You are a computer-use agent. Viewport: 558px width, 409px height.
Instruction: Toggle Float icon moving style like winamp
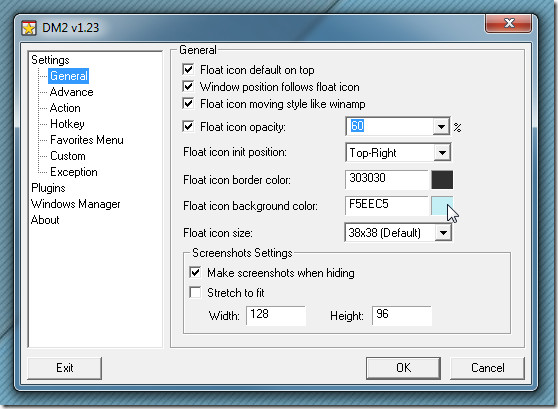(188, 104)
